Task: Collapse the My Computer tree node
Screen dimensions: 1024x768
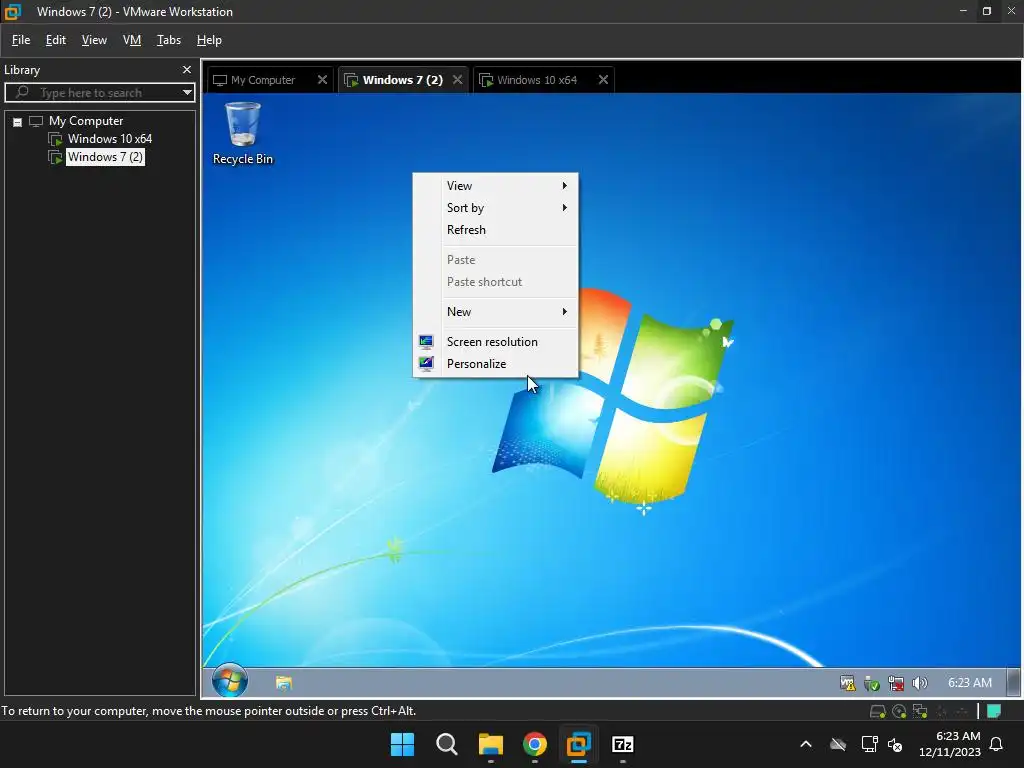Action: [18, 121]
